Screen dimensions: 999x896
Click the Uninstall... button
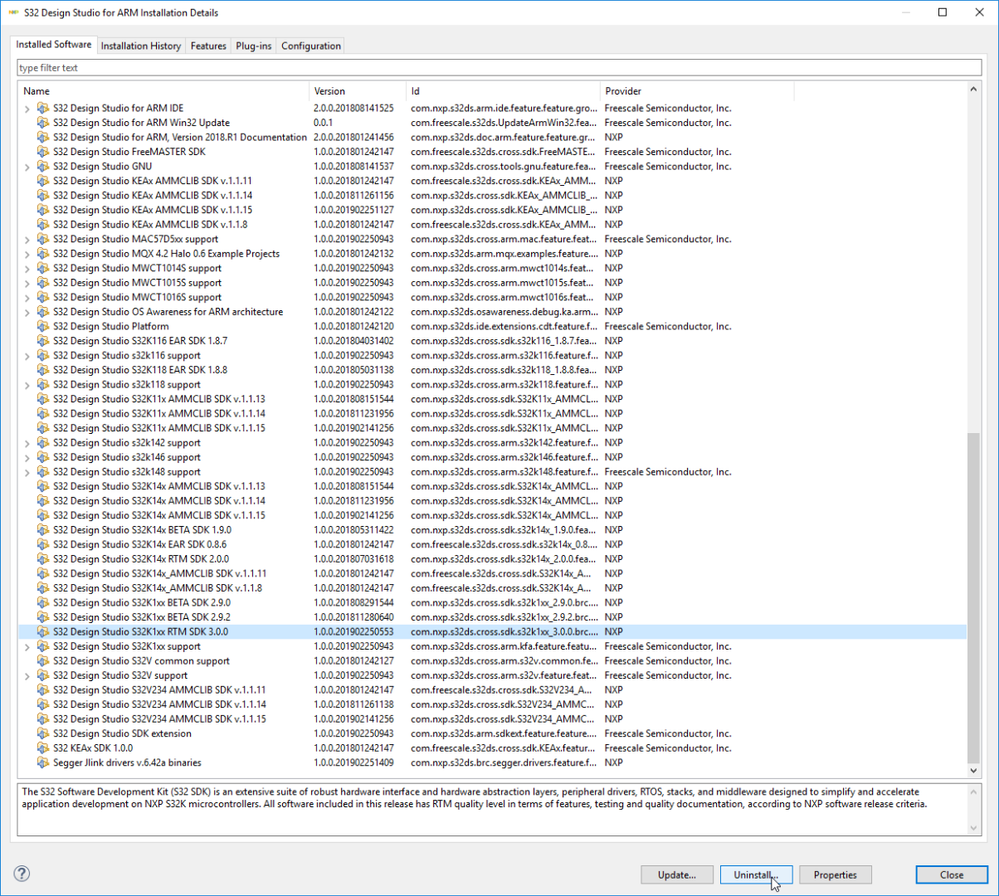pyautogui.click(x=756, y=875)
